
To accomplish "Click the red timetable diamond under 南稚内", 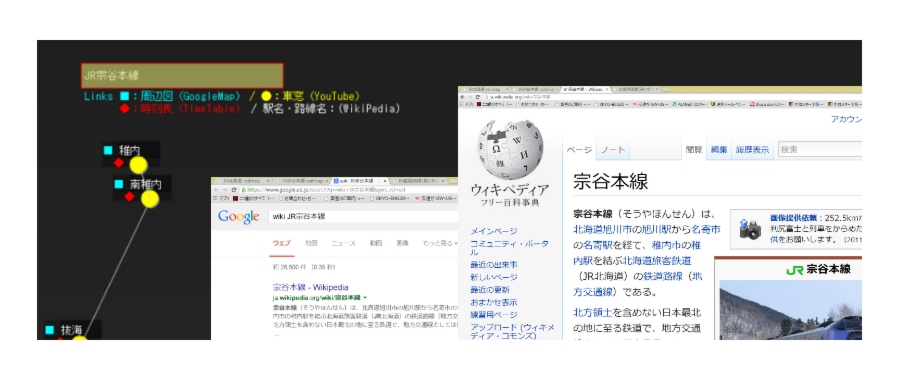I will coord(130,197).
